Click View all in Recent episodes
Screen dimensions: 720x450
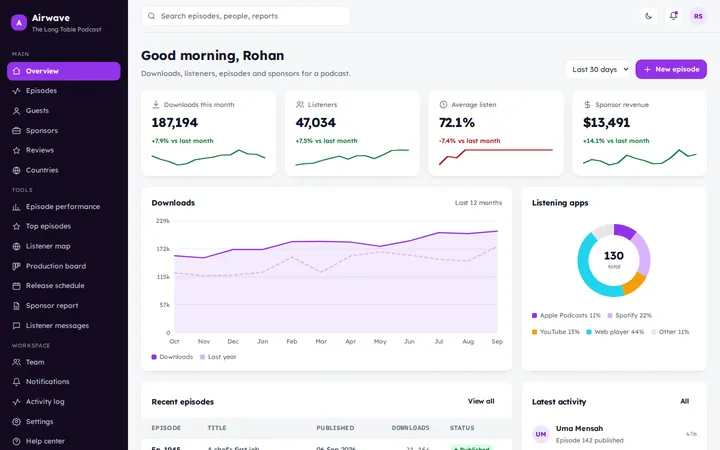pyautogui.click(x=481, y=401)
